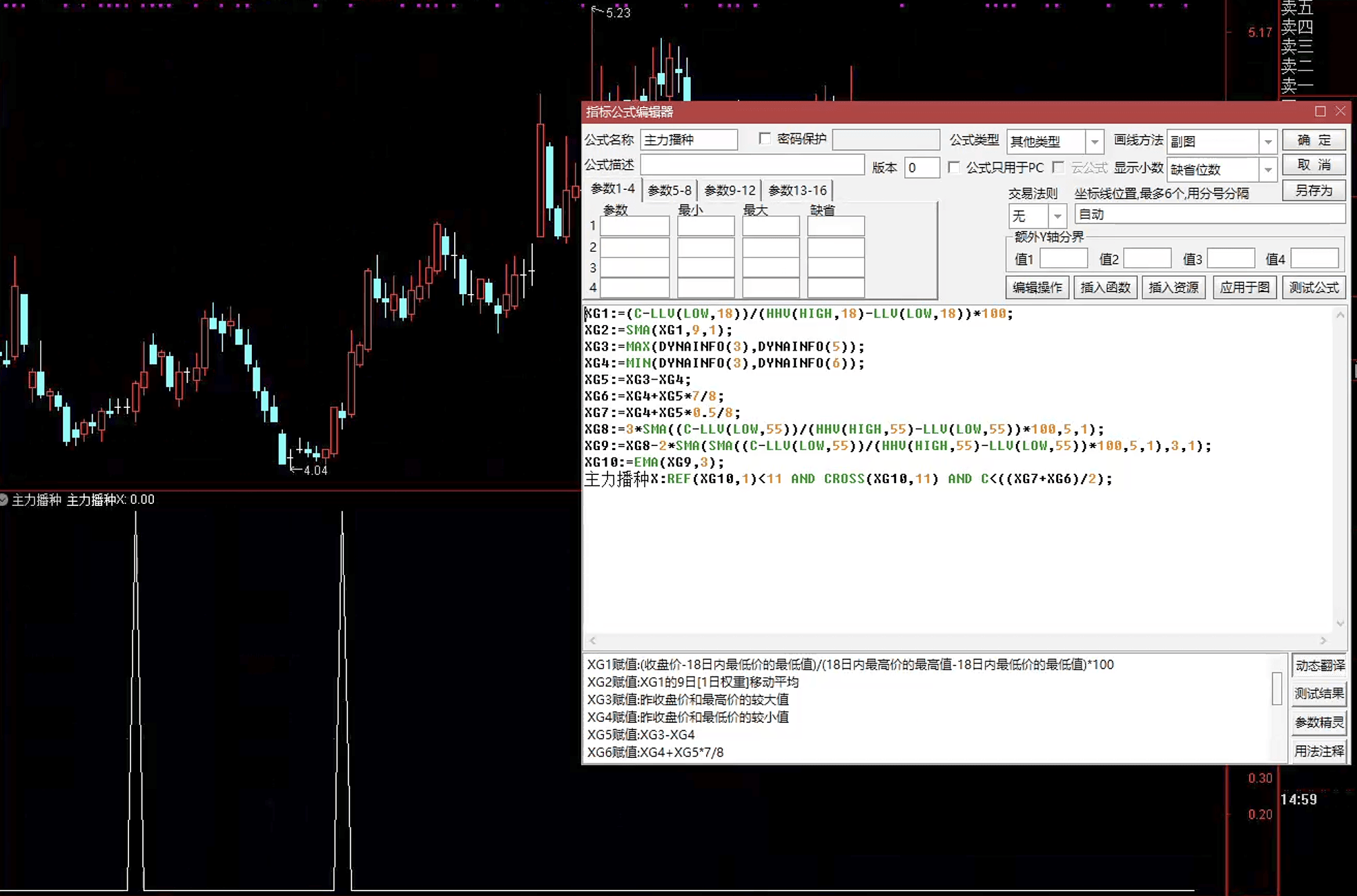Open 用法注释 panel
This screenshot has width=1357, height=896.
click(1320, 751)
